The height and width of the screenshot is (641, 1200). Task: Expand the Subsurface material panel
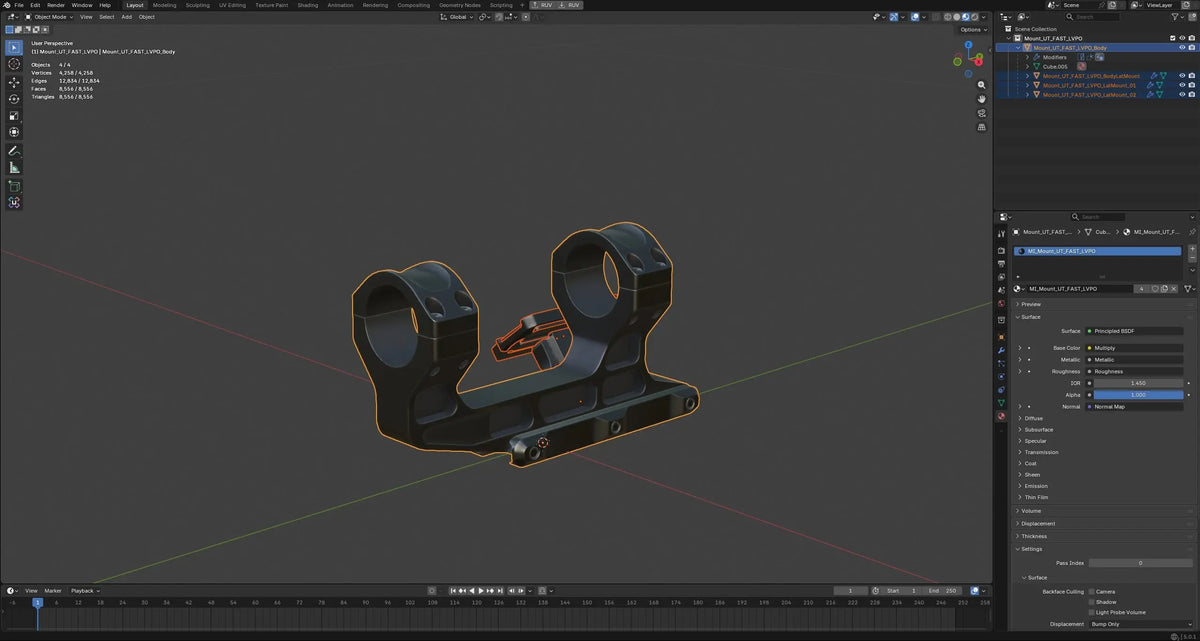tap(1039, 430)
